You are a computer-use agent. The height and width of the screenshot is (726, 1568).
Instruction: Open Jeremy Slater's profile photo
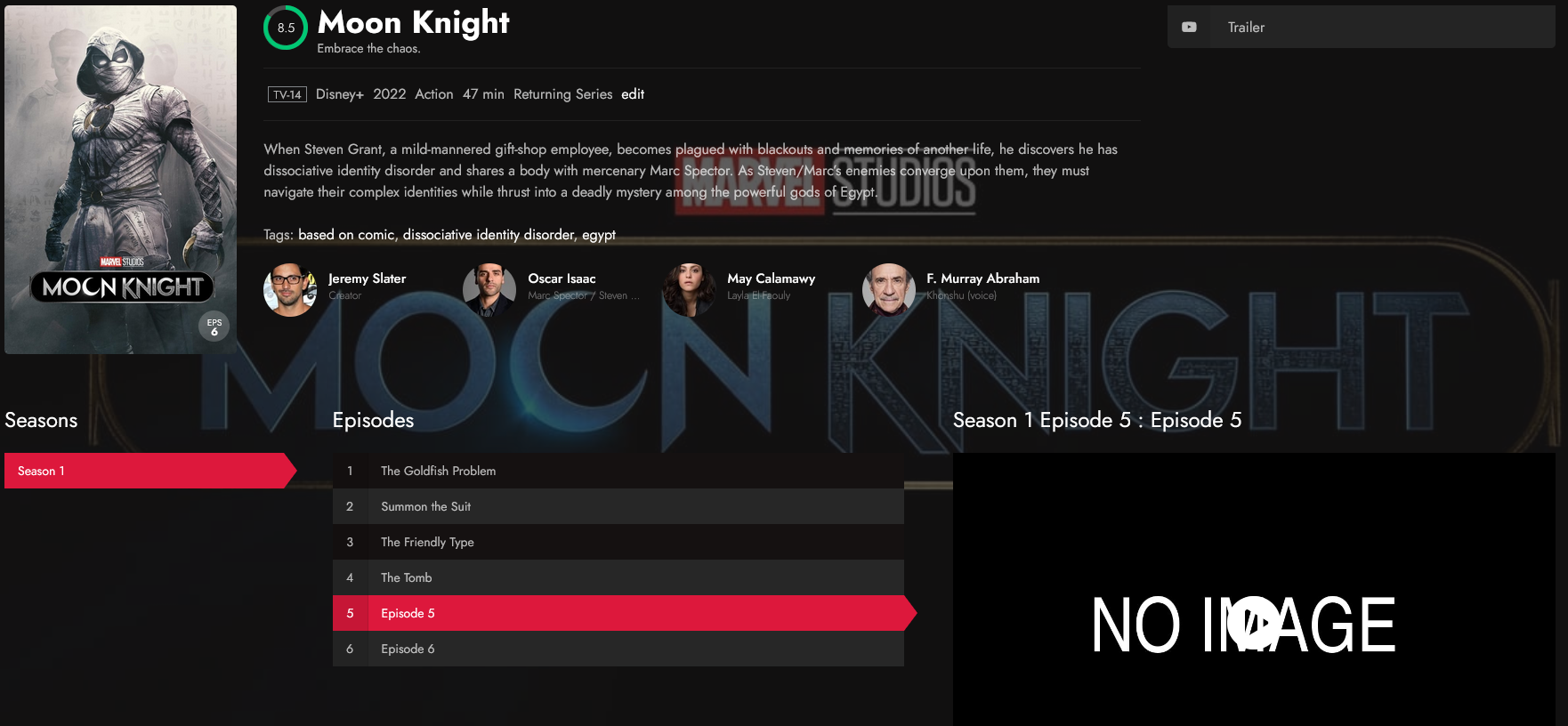coord(290,289)
